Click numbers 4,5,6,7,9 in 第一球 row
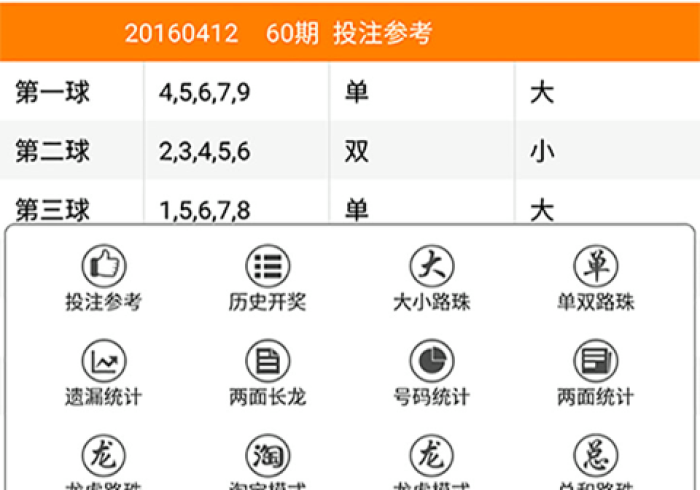This screenshot has width=700, height=490. tap(204, 93)
